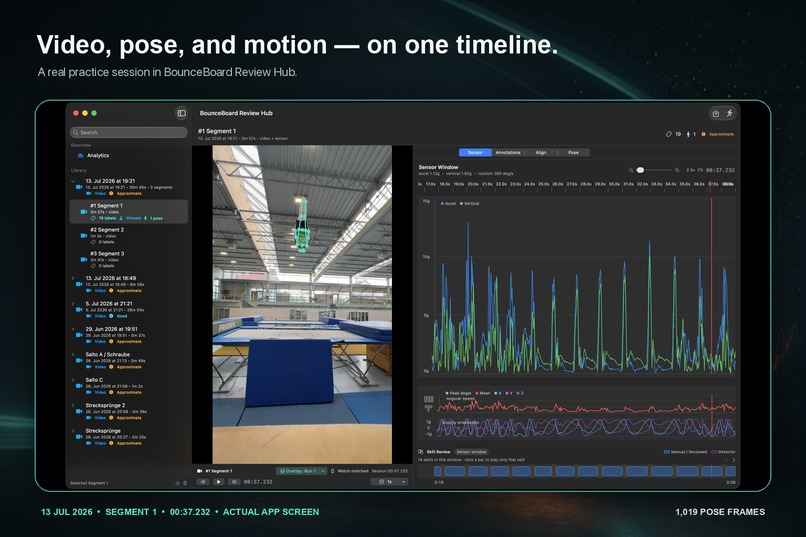Click the Fit zoom button
The image size is (806, 537).
tap(701, 170)
